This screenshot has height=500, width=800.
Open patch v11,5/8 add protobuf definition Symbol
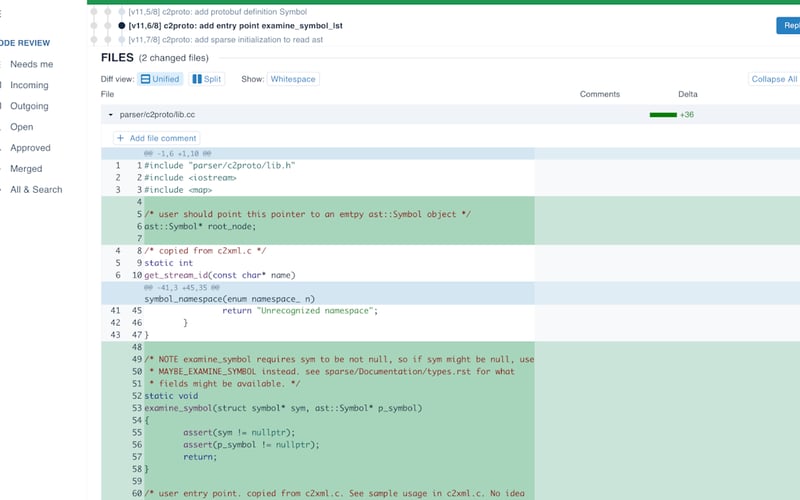217,11
